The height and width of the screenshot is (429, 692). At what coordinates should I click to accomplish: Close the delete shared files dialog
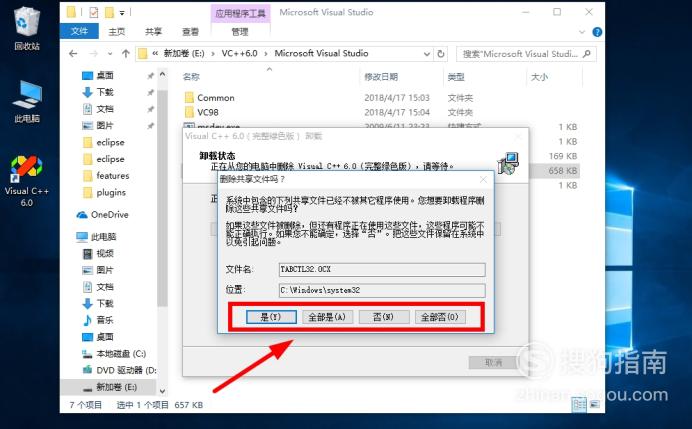click(483, 179)
